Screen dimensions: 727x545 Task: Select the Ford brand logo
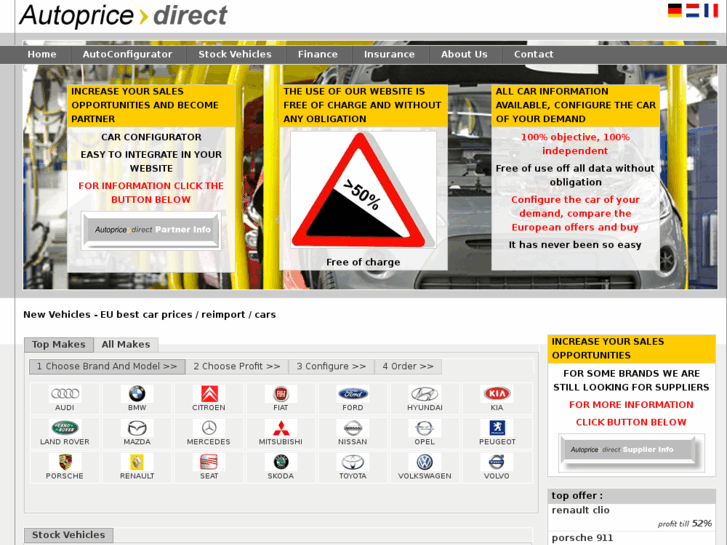pos(353,394)
